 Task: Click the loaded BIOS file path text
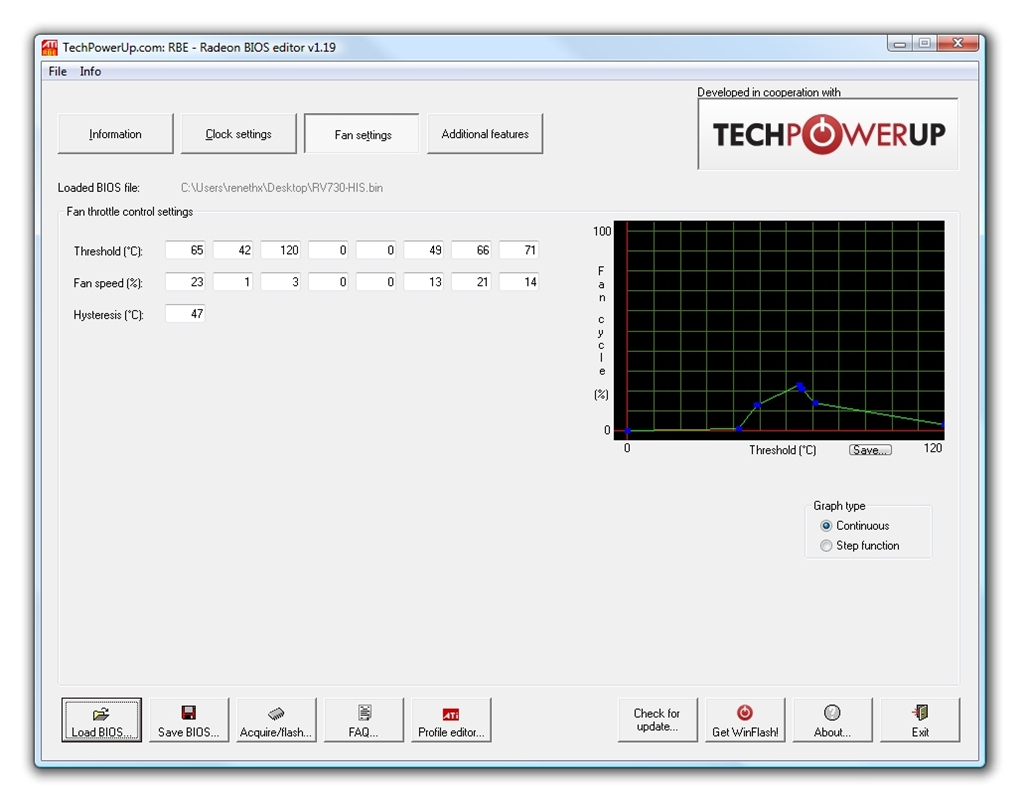(x=281, y=187)
